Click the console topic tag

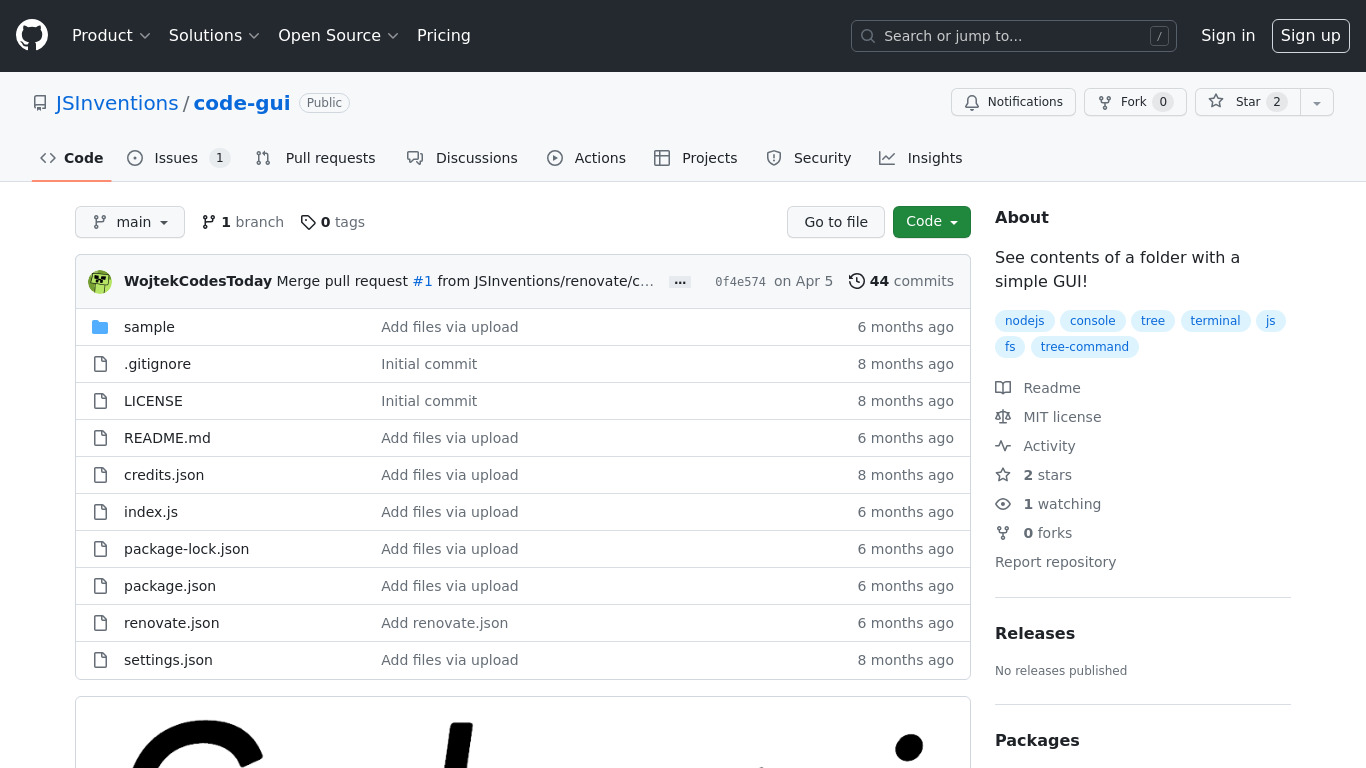1092,321
